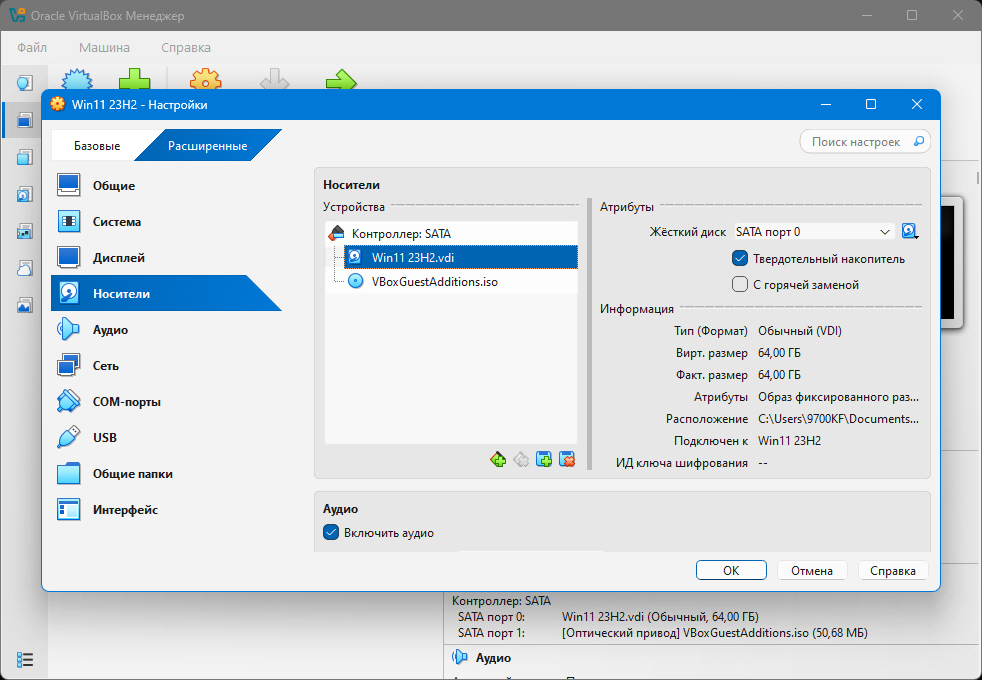
Task: Open the USB settings category
Action: coord(166,438)
